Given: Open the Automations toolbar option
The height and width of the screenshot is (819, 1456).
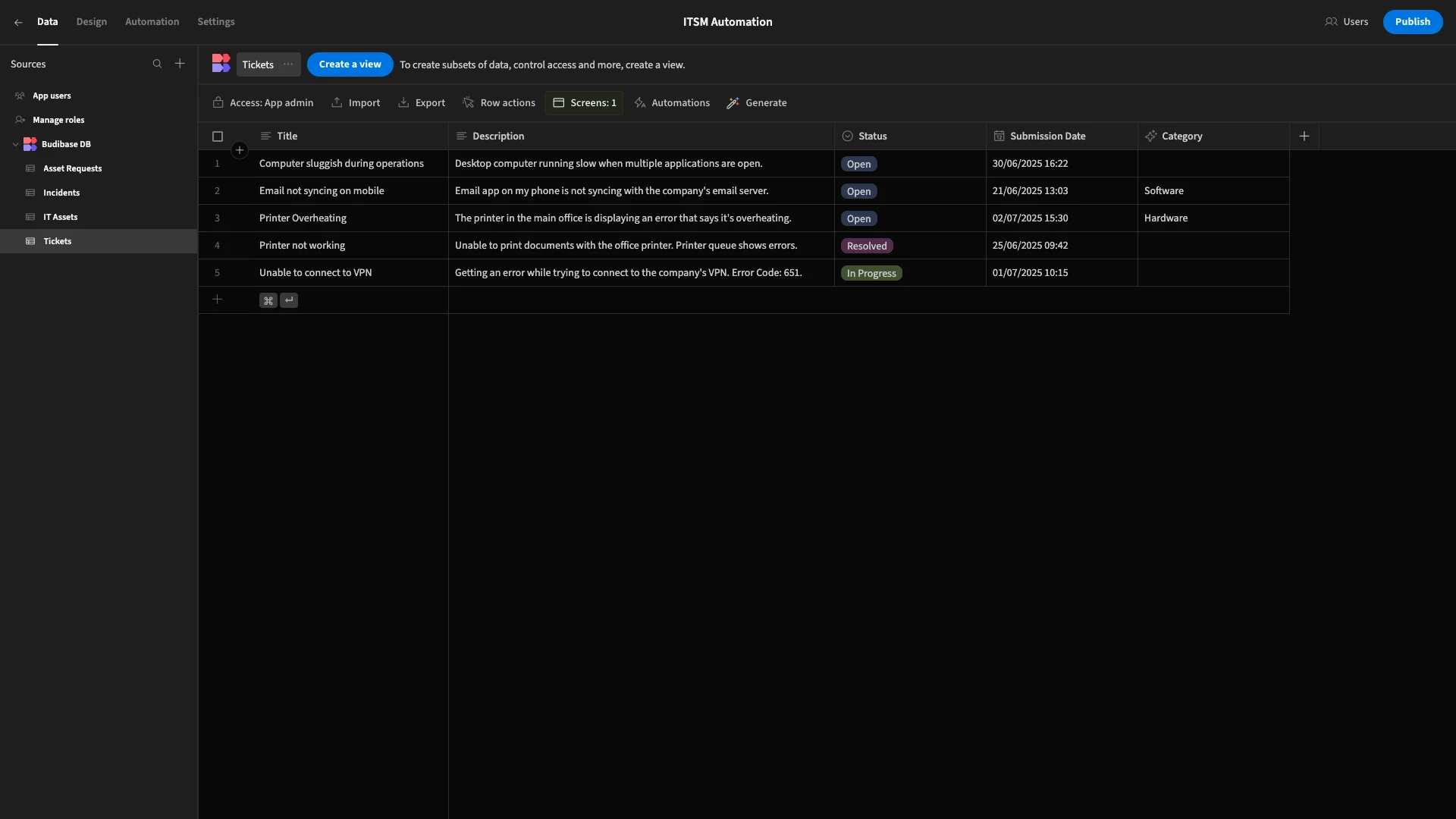Looking at the screenshot, I should [672, 103].
